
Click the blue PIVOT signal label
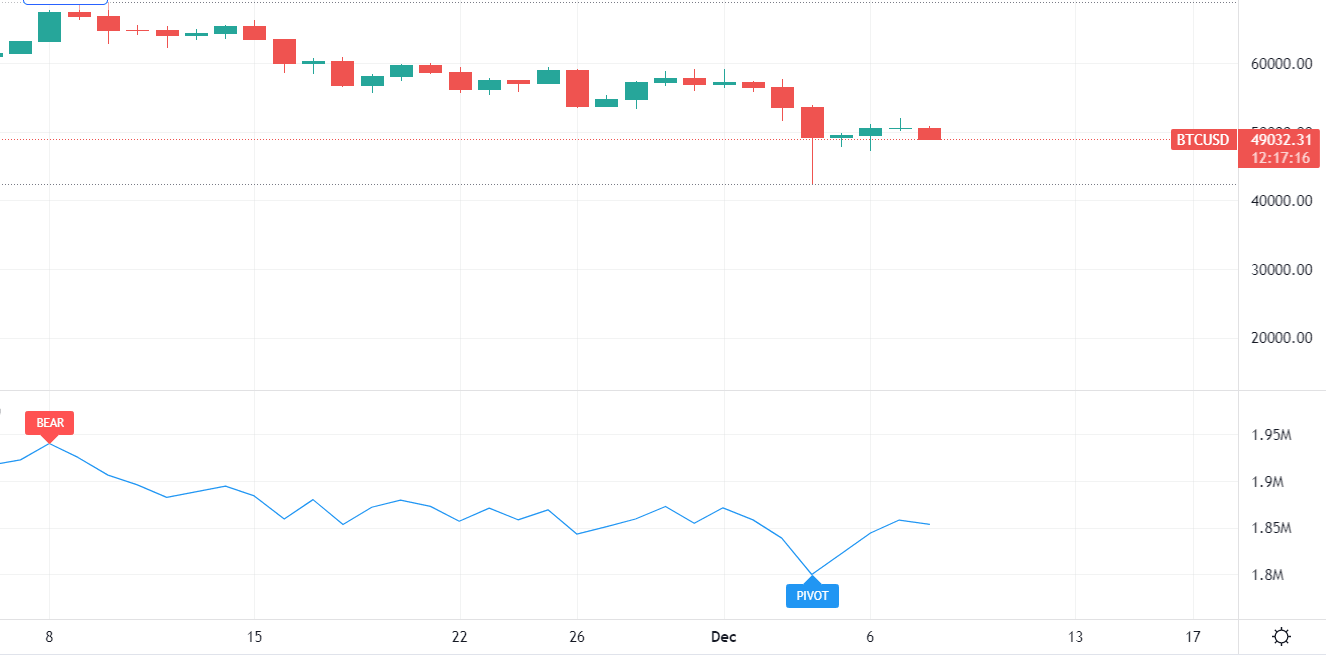pos(812,596)
